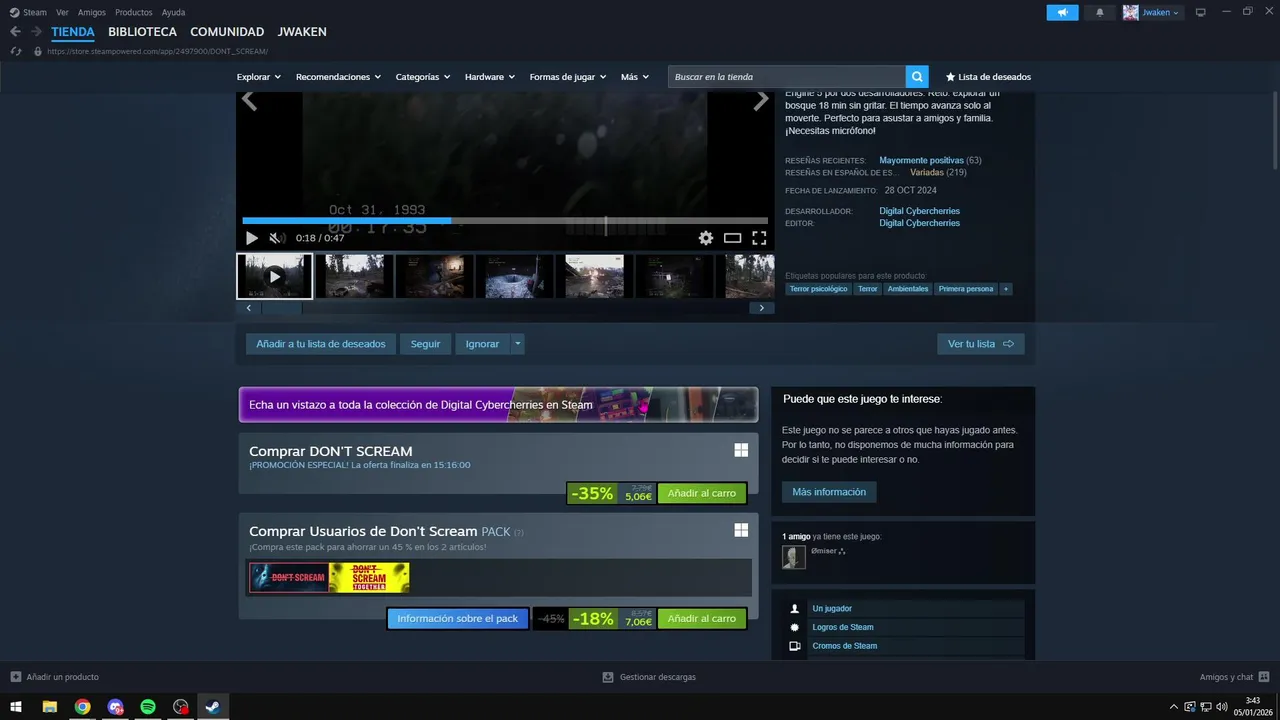Expand the Hardware dropdown menu

coord(490,77)
